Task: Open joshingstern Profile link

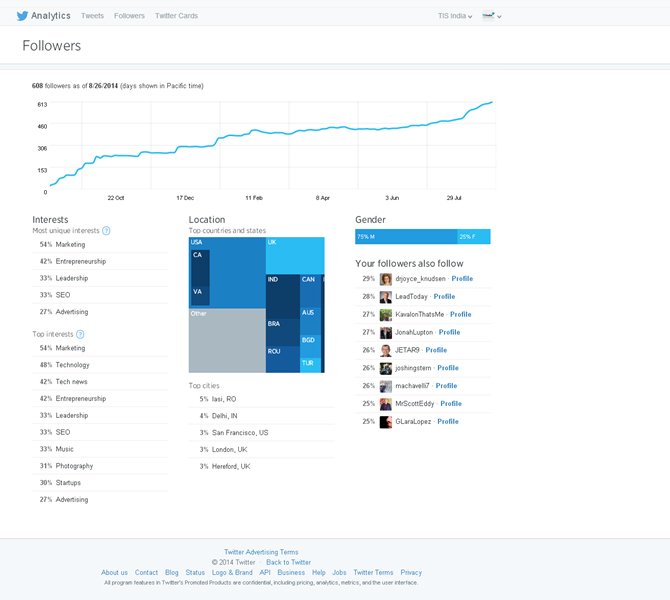Action: click(447, 368)
